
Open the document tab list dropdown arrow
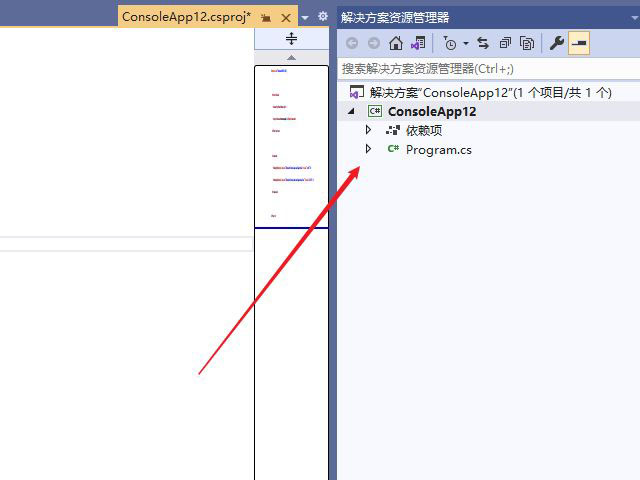(305, 18)
